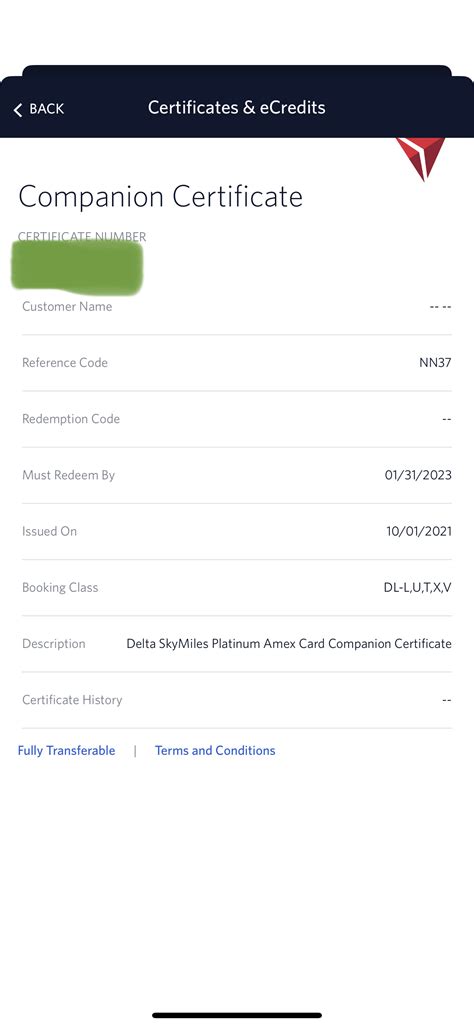Viewport: 474px width, 1027px height.
Task: Tap the Booking Class DL-L,U,T,X,V value
Action: pos(418,588)
